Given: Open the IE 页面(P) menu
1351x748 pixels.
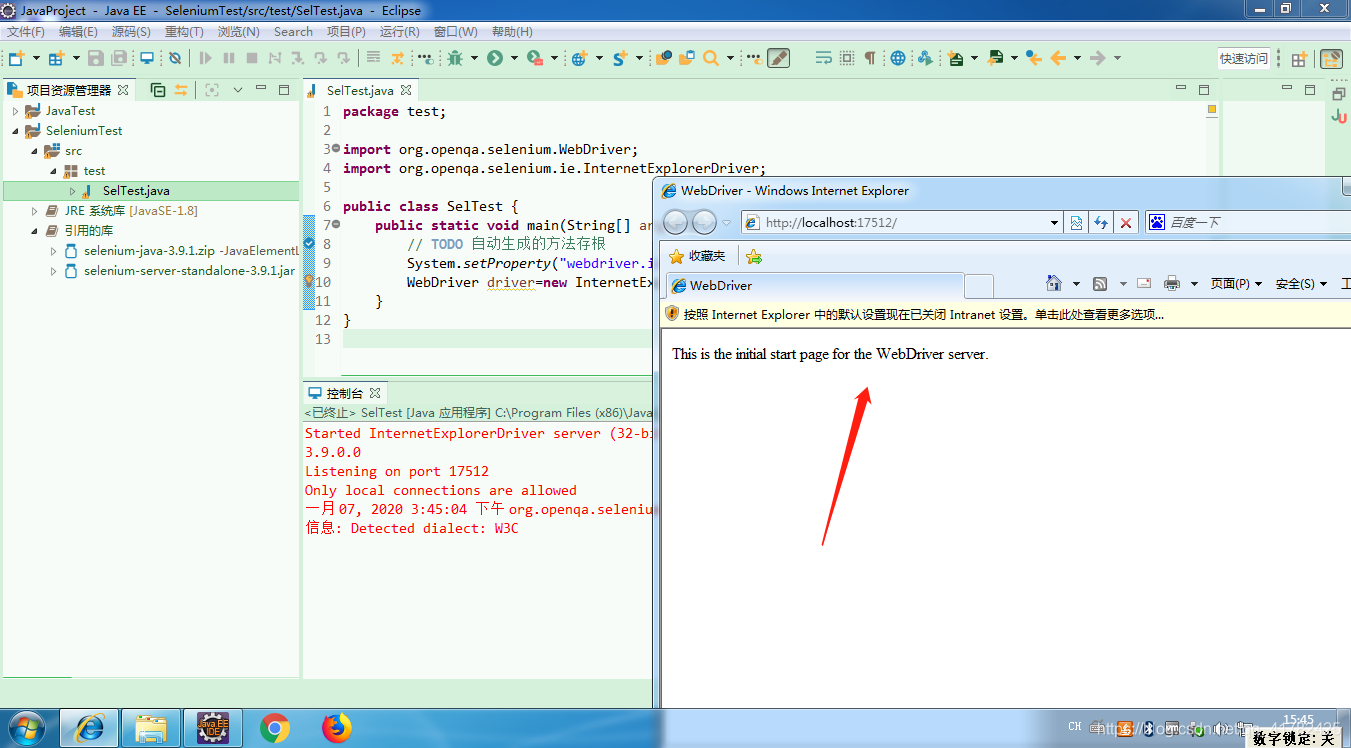Looking at the screenshot, I should coord(1236,283).
